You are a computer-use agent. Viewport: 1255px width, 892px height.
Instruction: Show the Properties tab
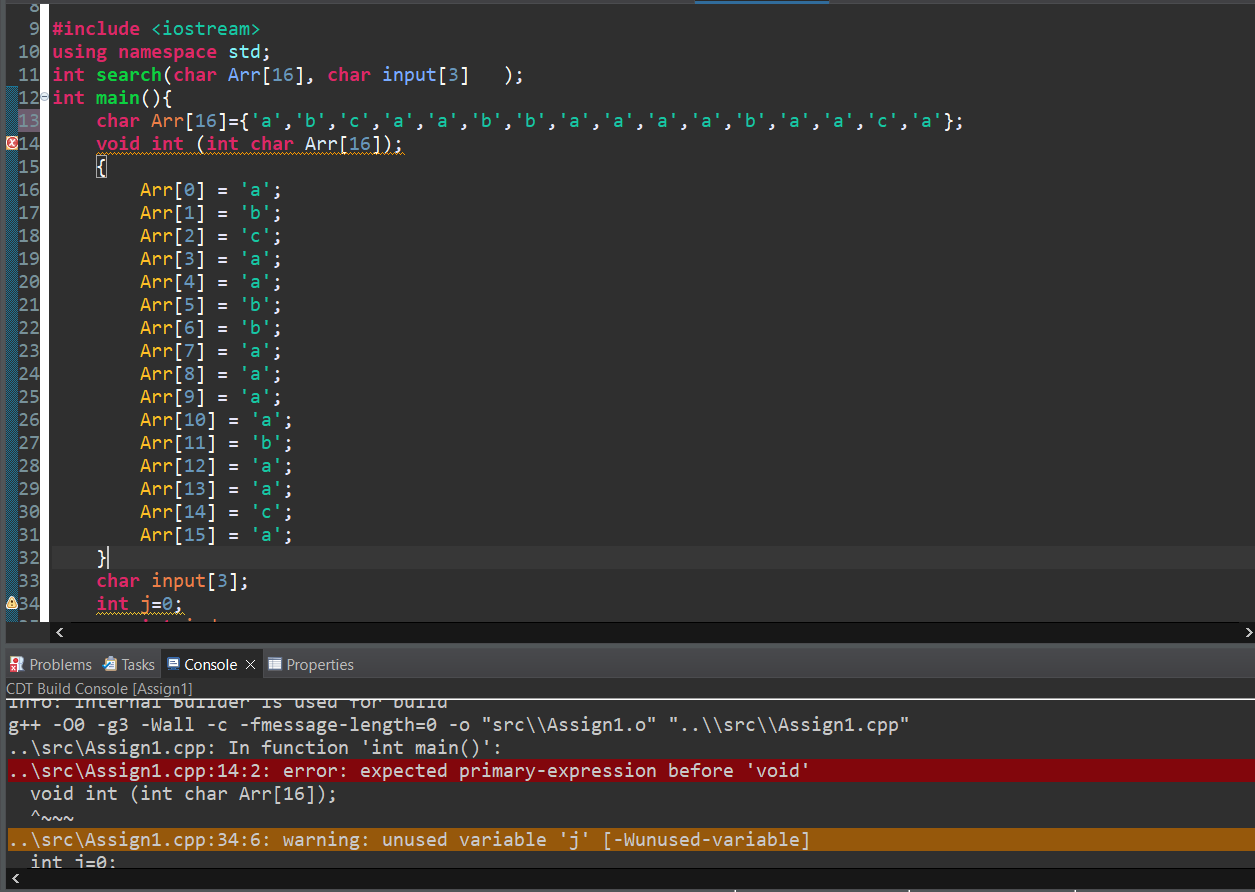click(311, 664)
